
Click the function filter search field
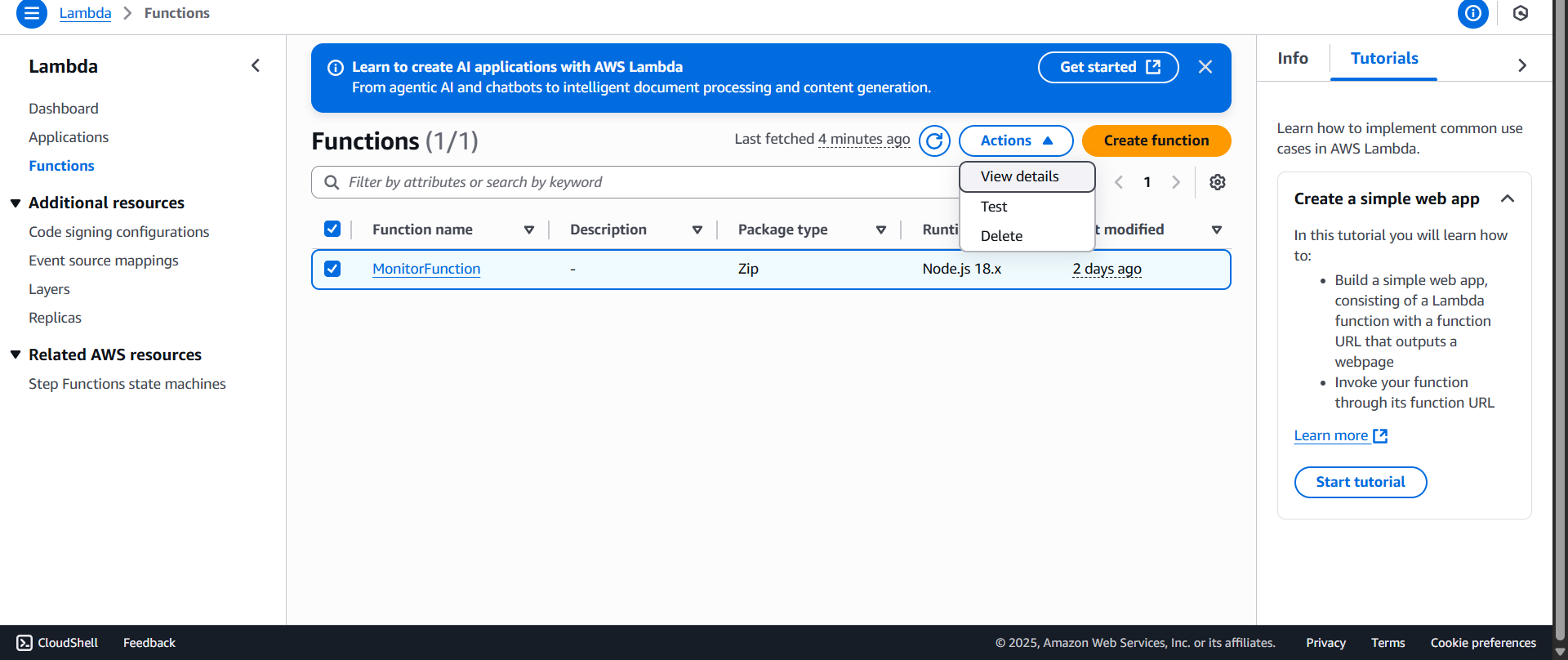(x=637, y=182)
